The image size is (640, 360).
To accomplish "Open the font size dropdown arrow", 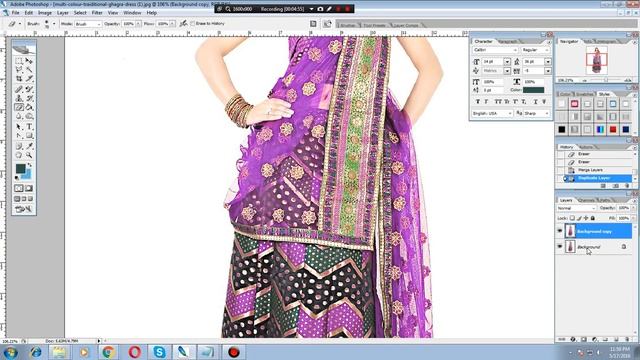I will pos(507,62).
